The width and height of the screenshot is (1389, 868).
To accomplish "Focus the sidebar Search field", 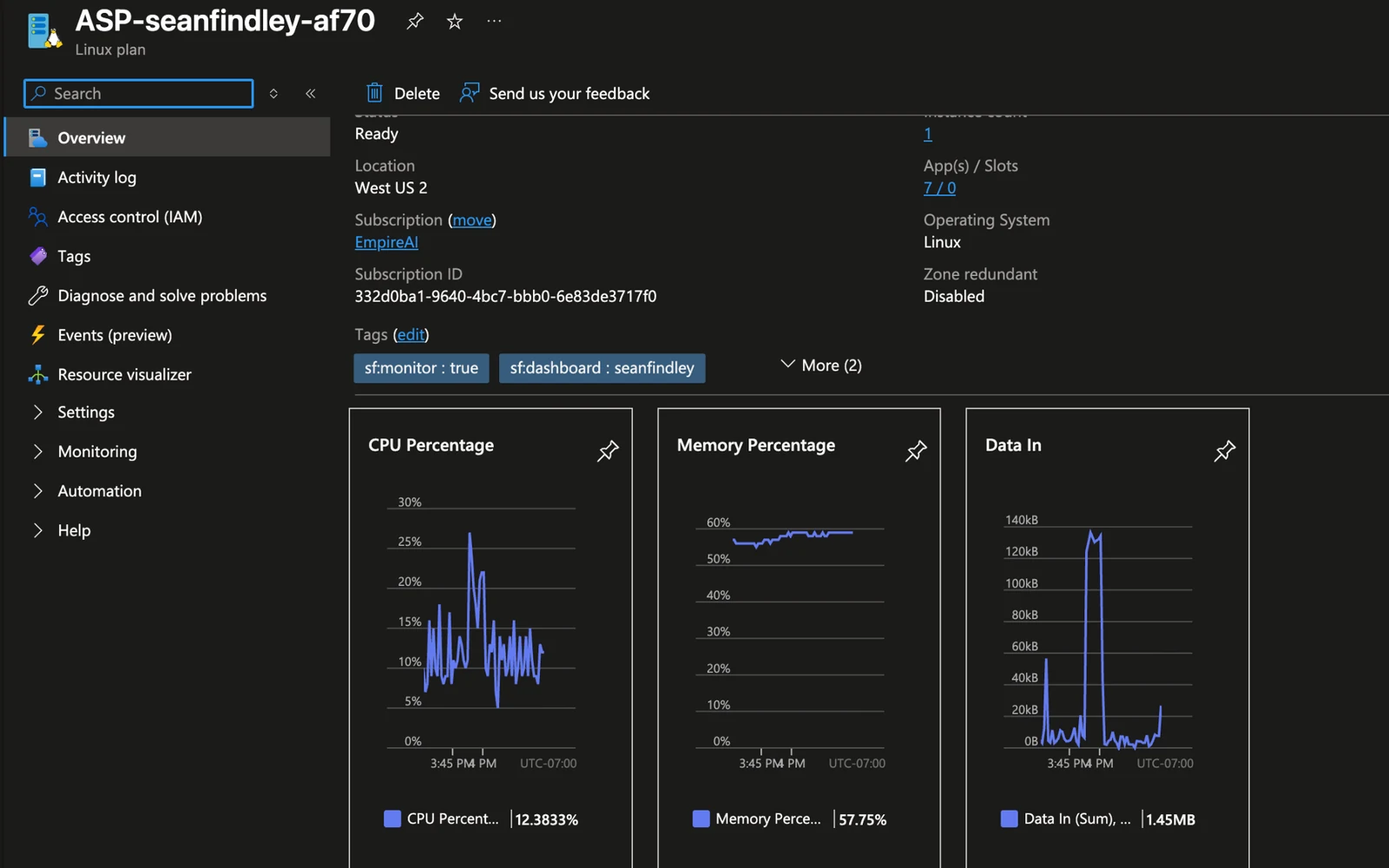I will [139, 93].
